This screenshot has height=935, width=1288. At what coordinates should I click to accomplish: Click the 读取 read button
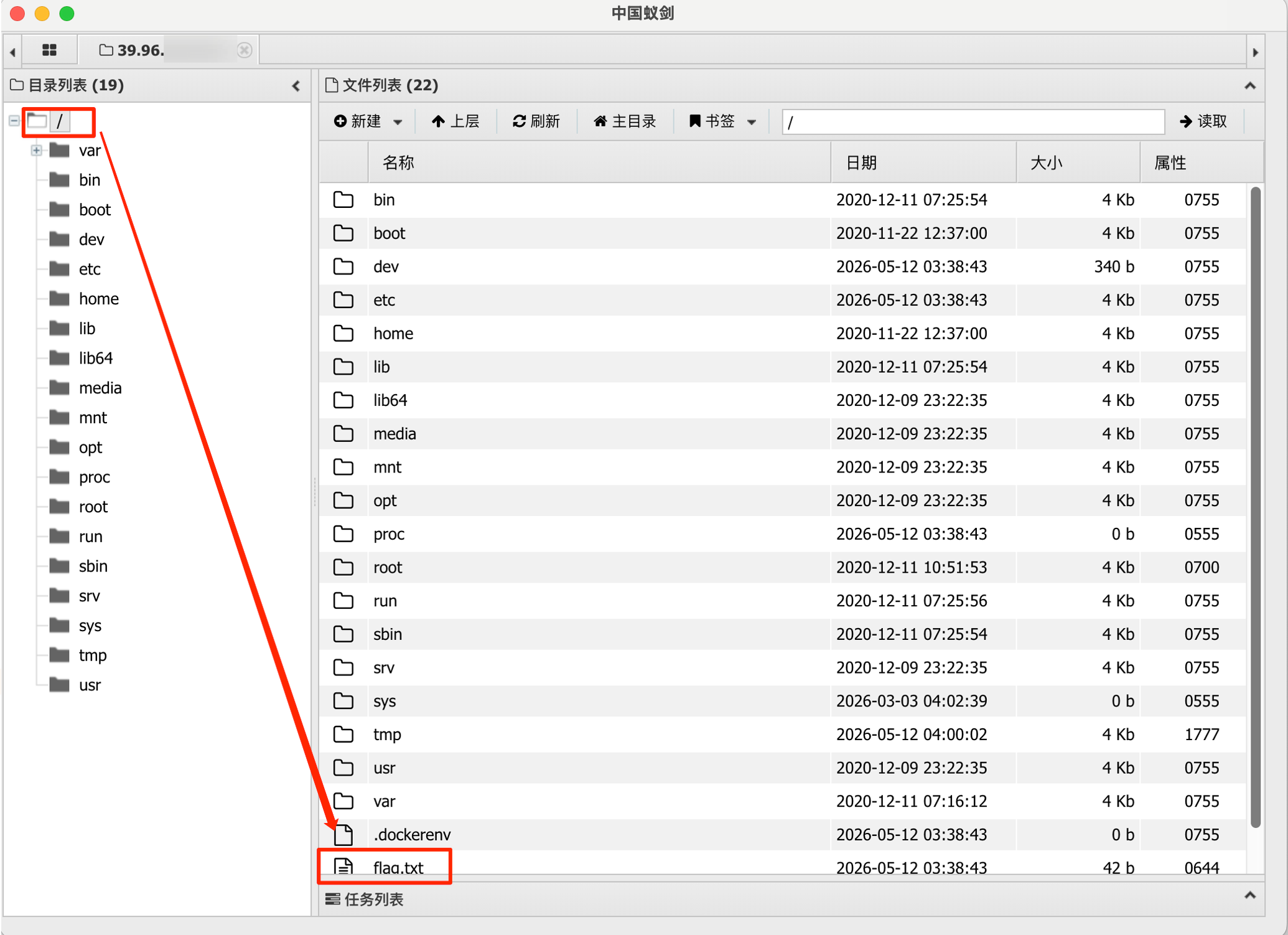point(1203,121)
